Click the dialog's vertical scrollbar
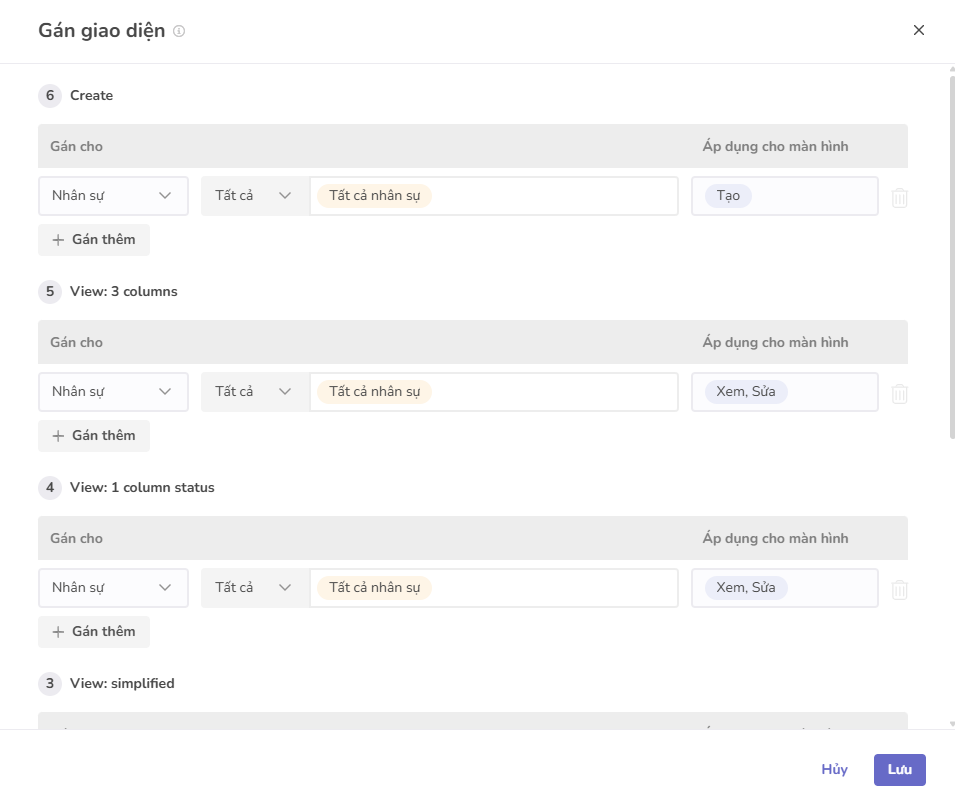The image size is (955, 807). click(x=951, y=250)
